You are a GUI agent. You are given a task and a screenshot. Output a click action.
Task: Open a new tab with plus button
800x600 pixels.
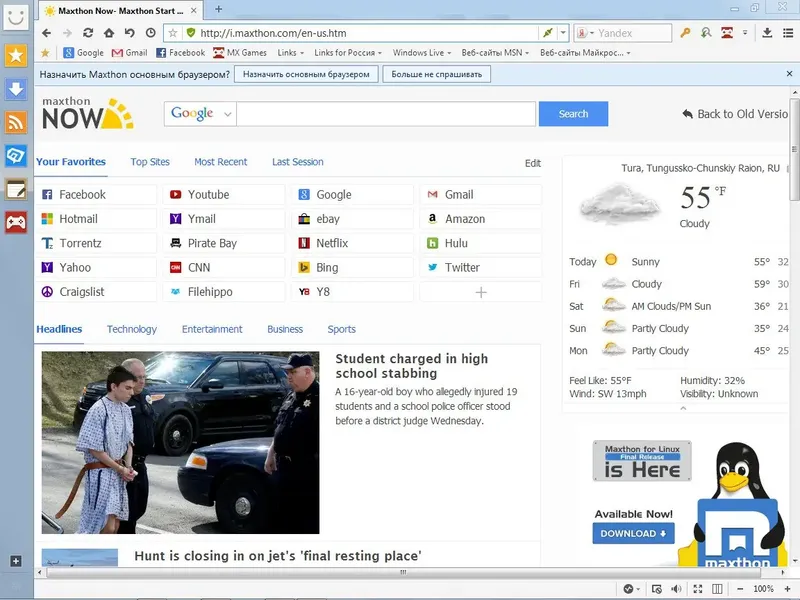click(218, 9)
